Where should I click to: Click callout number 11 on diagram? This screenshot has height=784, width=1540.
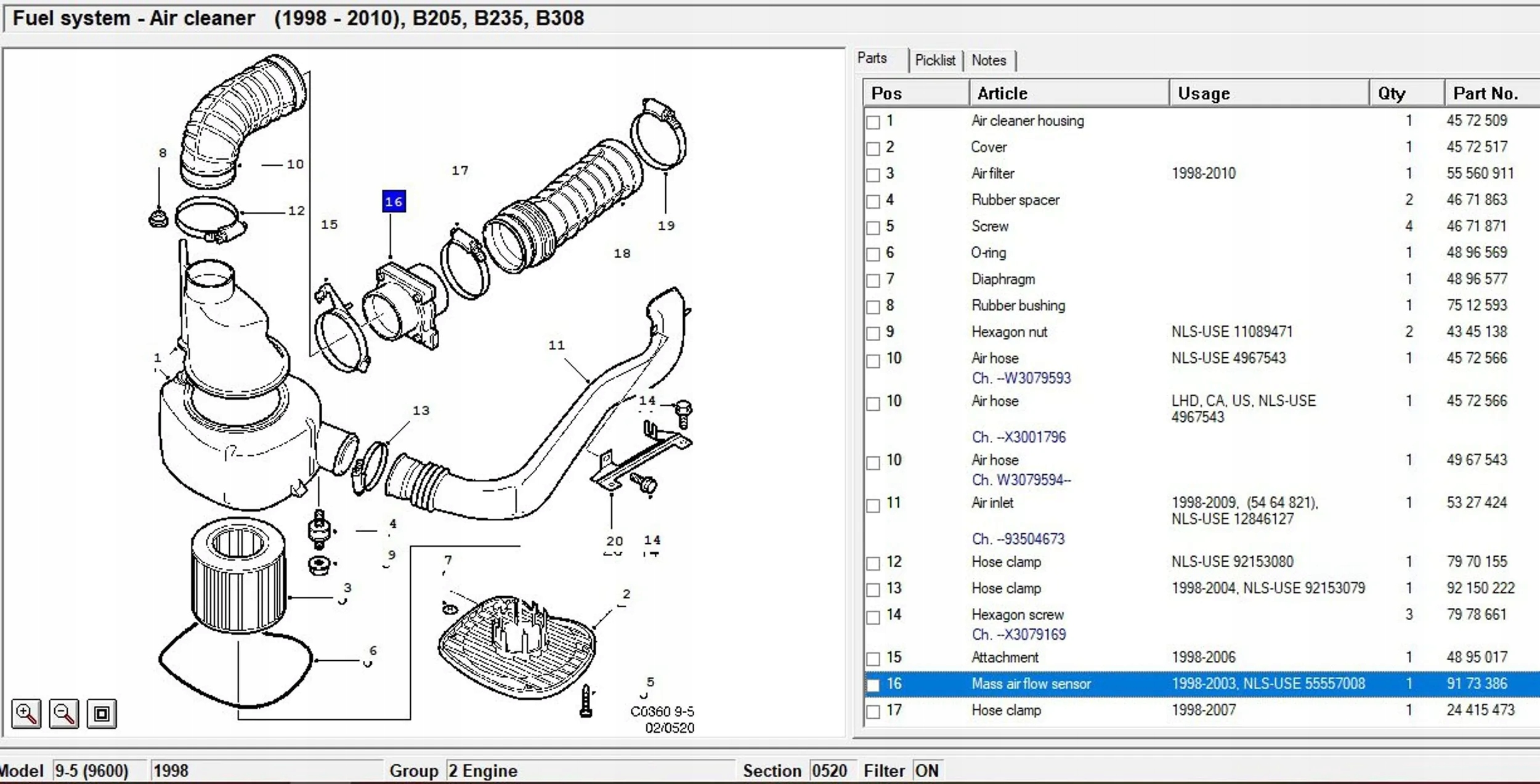(556, 346)
